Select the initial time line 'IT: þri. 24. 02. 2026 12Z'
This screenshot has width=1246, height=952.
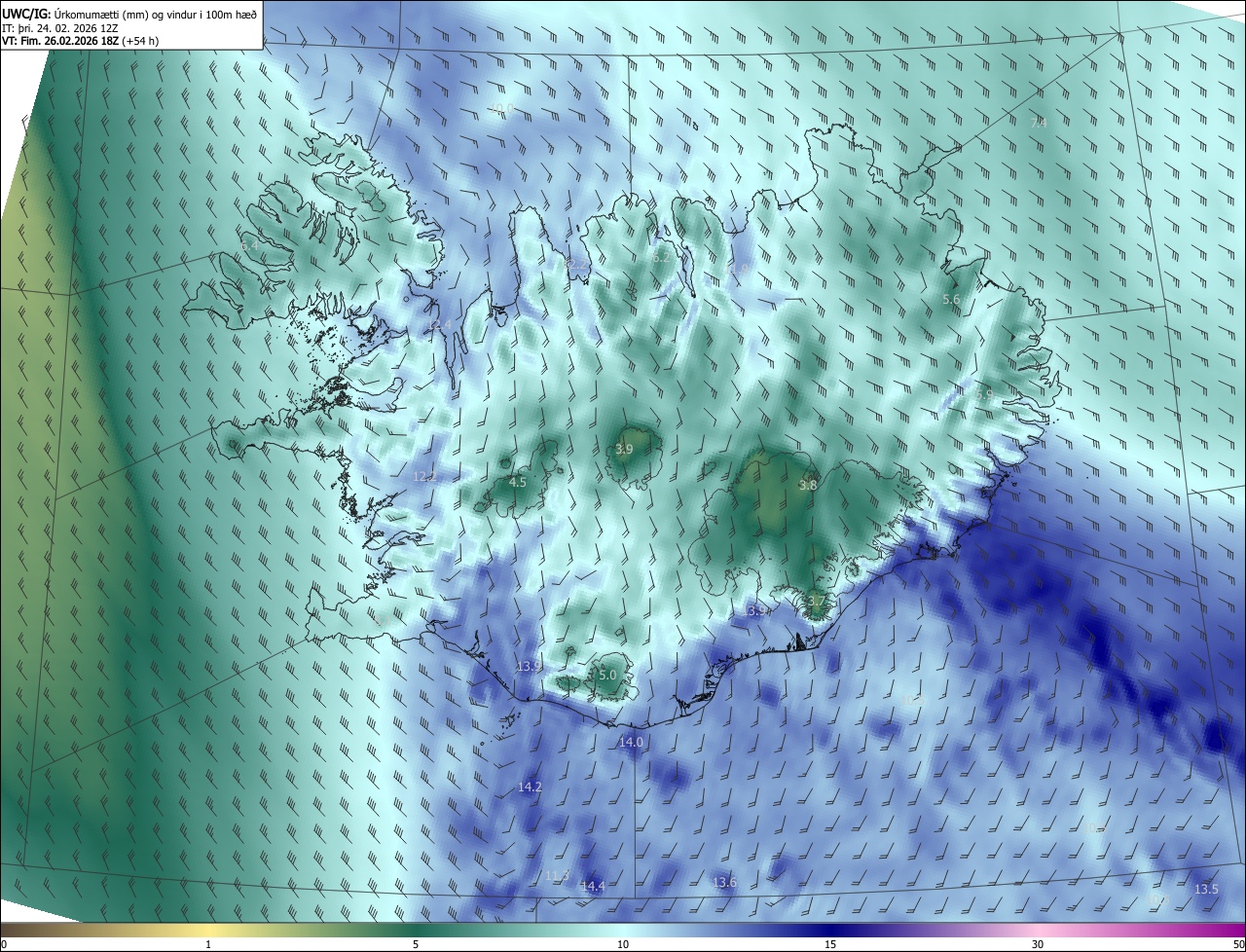coord(60,27)
